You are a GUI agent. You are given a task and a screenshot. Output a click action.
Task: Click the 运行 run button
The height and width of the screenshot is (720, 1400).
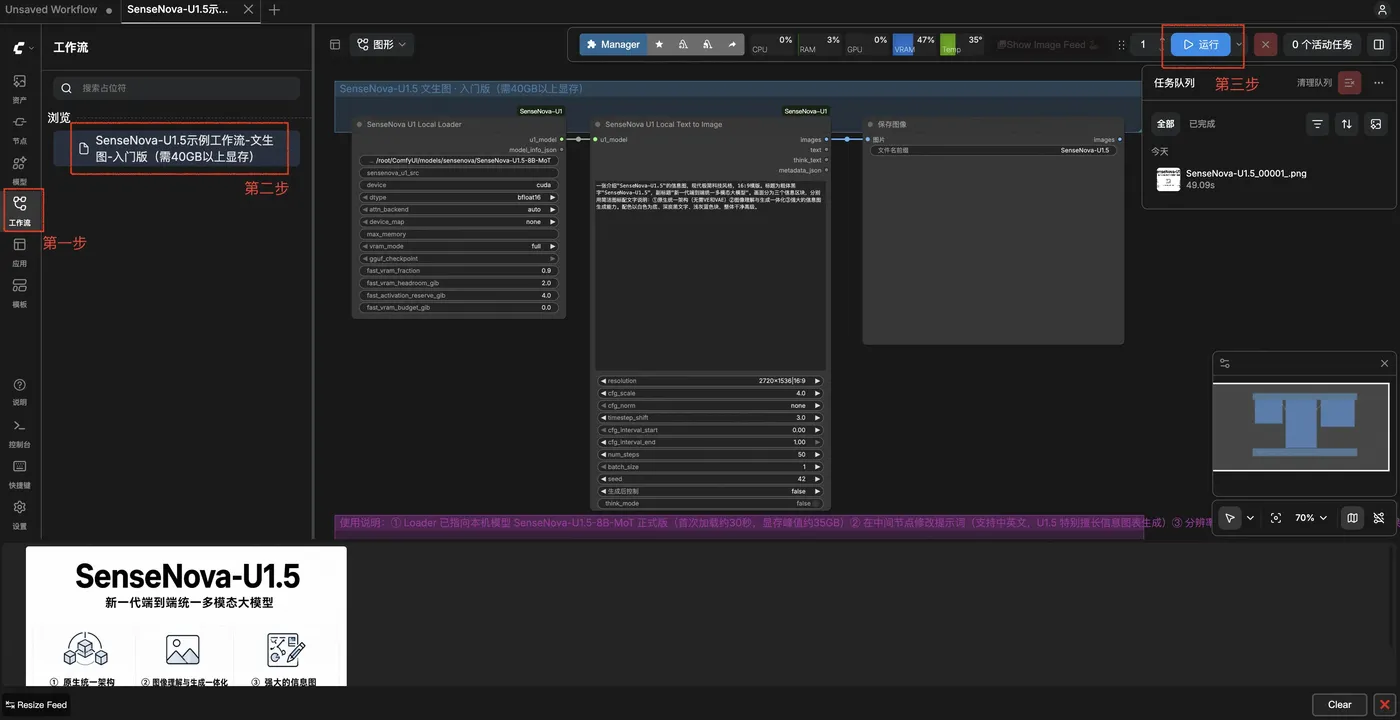pyautogui.click(x=1201, y=45)
